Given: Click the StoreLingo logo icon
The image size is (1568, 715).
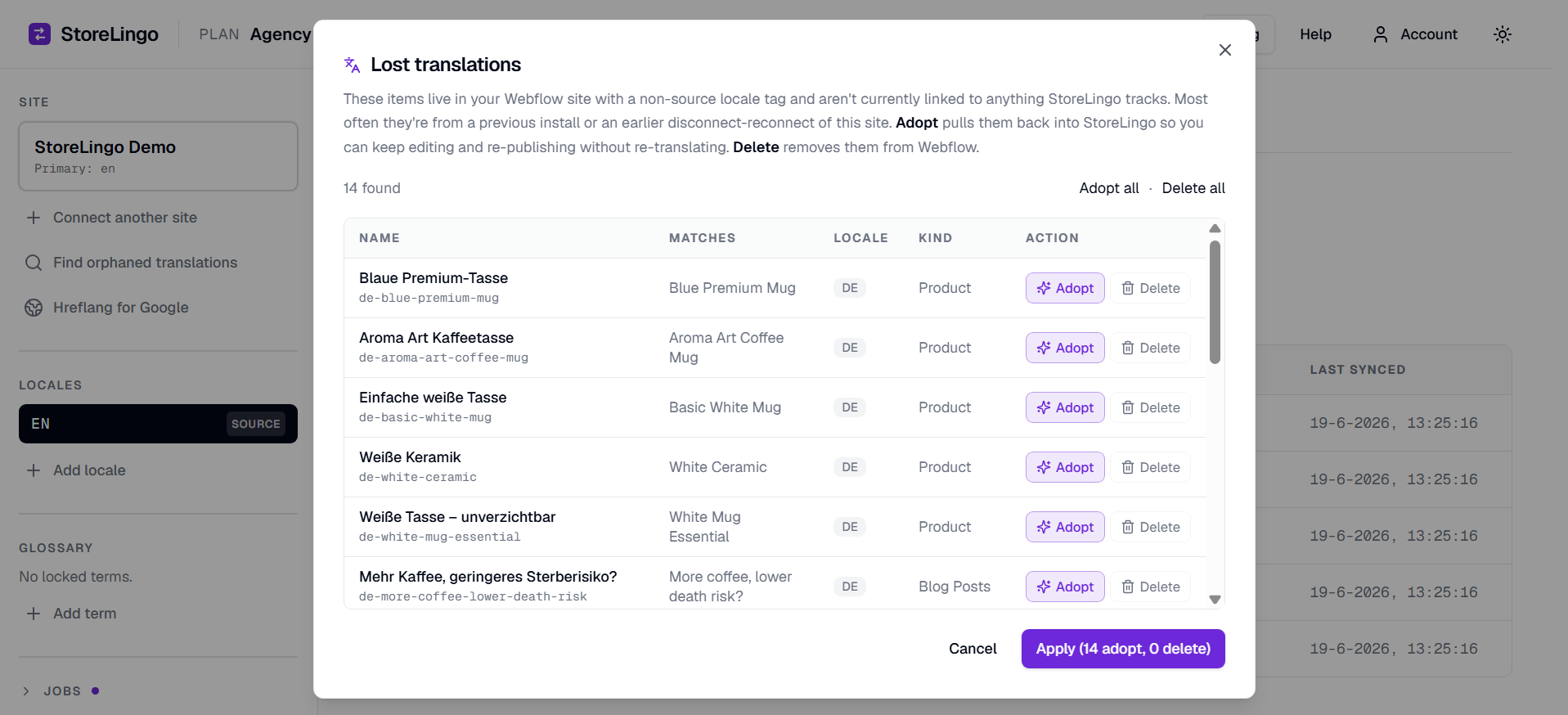Looking at the screenshot, I should pyautogui.click(x=39, y=34).
